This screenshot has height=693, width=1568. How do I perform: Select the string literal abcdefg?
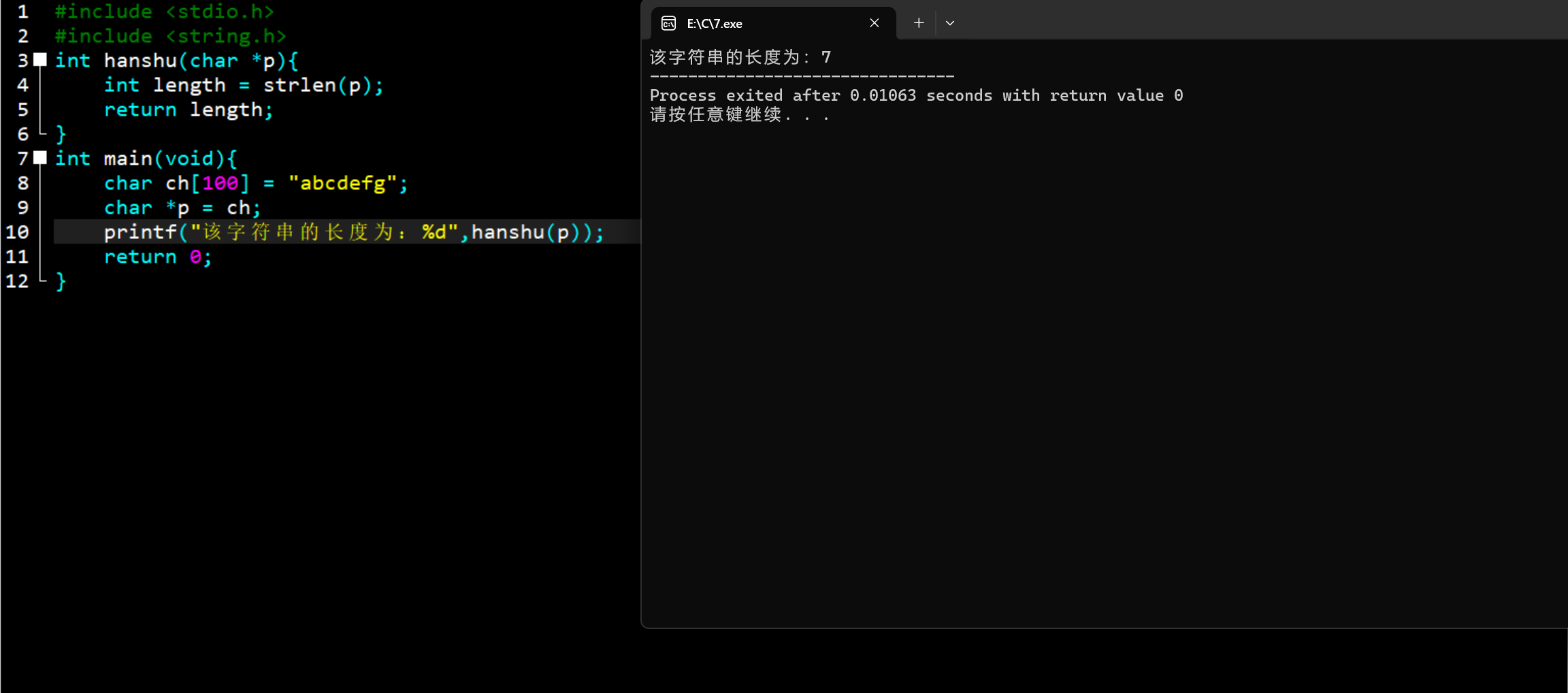pos(344,182)
